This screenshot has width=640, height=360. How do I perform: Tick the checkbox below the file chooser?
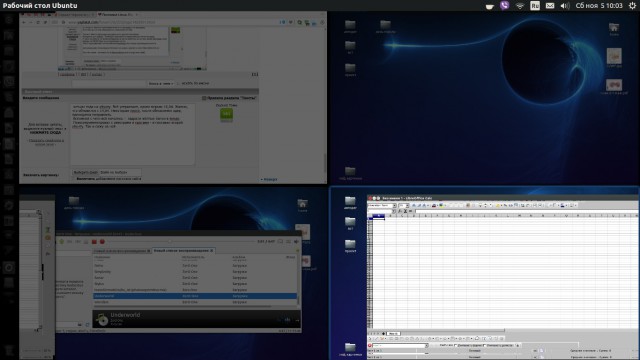(73, 178)
